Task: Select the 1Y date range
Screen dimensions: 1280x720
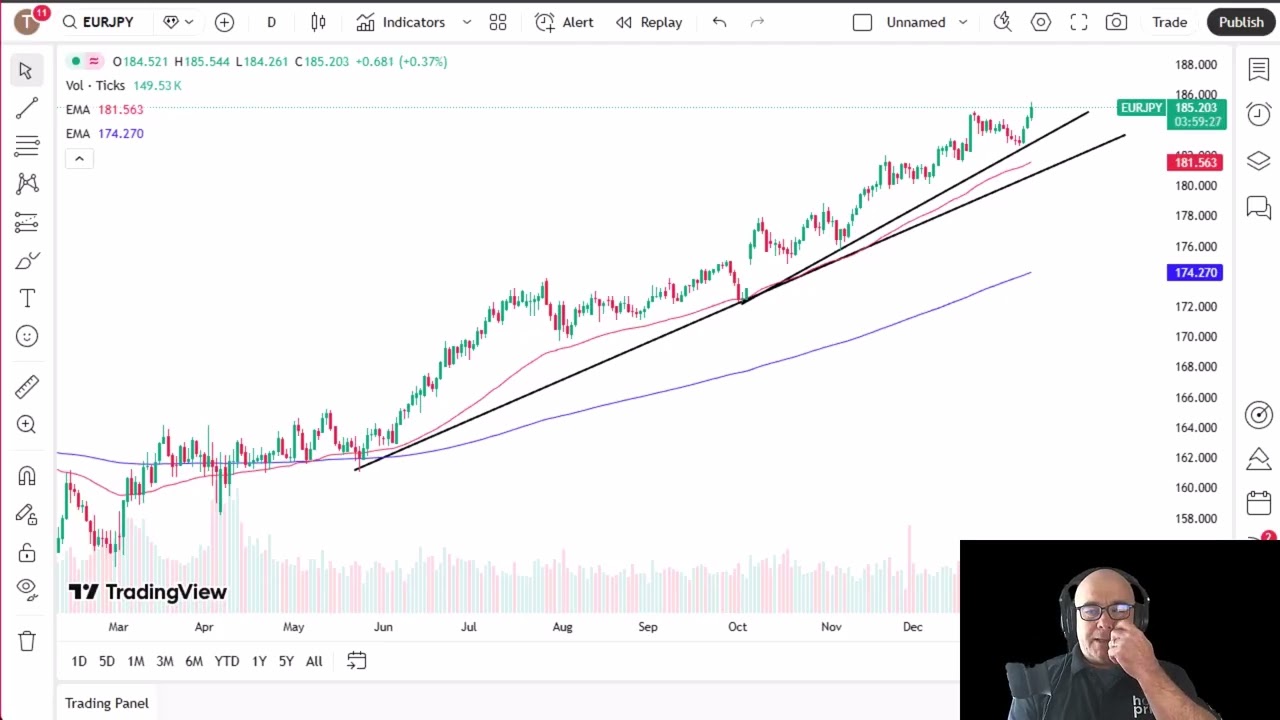Action: [x=259, y=661]
